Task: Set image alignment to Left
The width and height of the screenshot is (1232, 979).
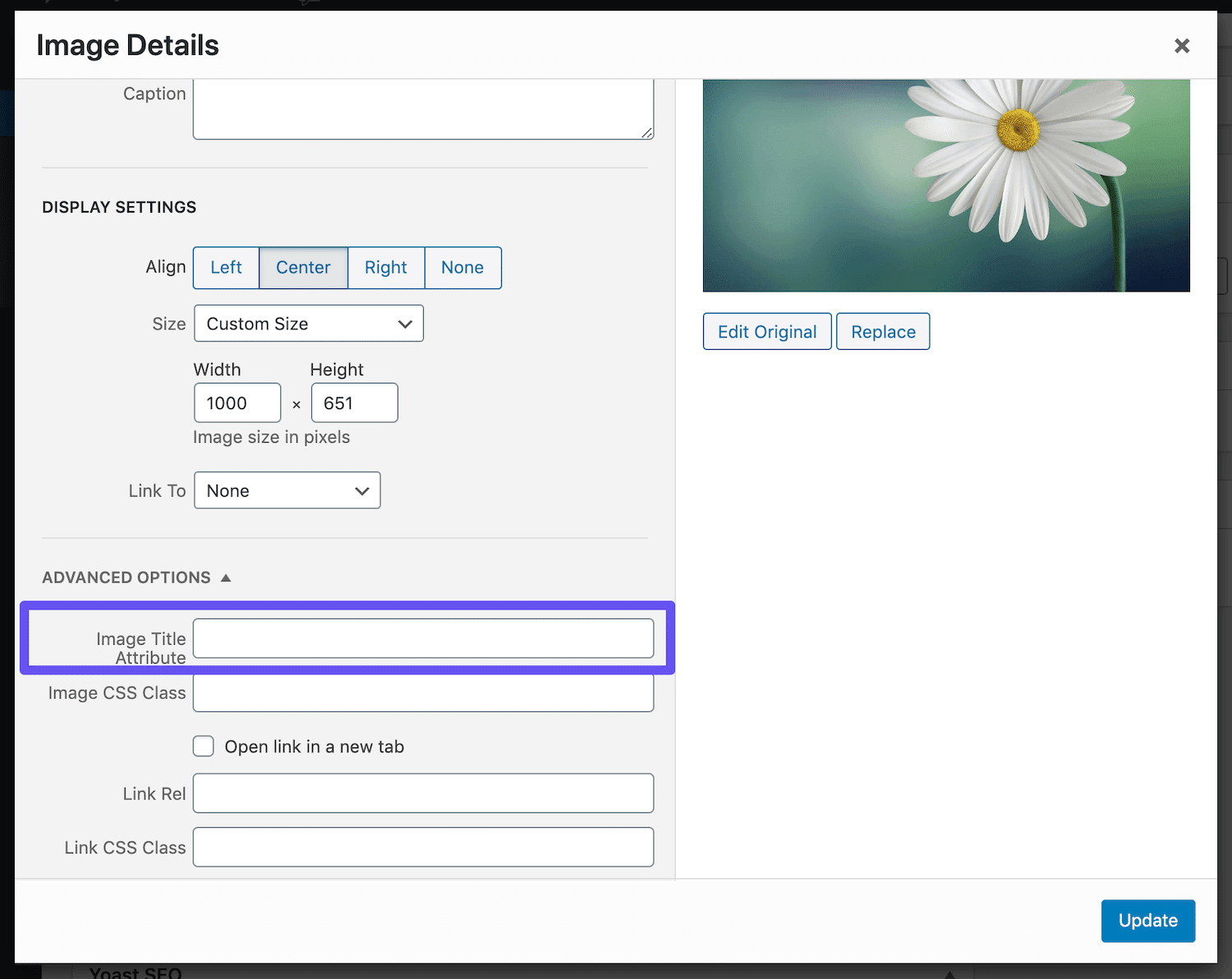Action: click(x=226, y=268)
